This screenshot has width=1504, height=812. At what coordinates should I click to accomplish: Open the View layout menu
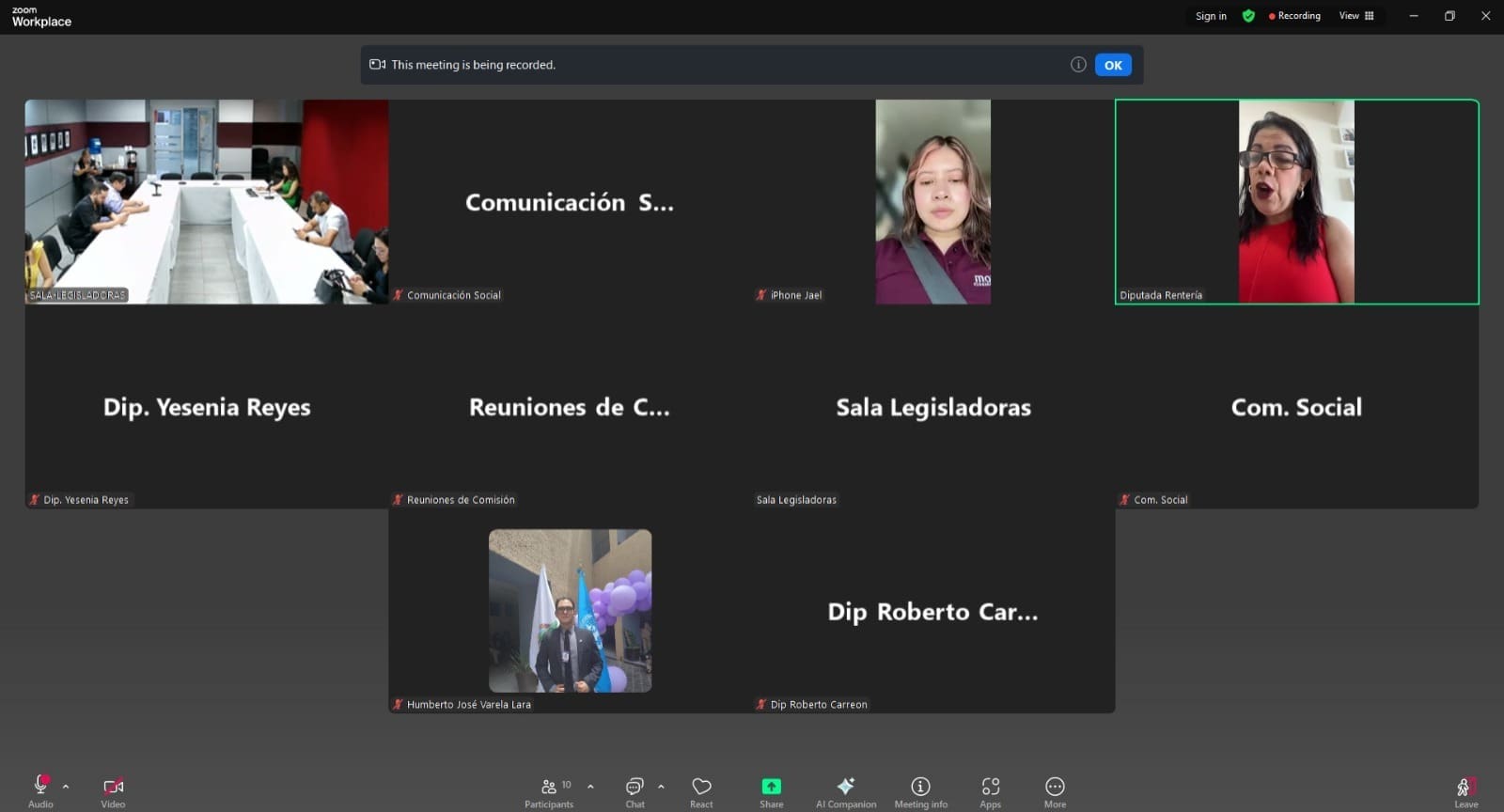pyautogui.click(x=1355, y=16)
